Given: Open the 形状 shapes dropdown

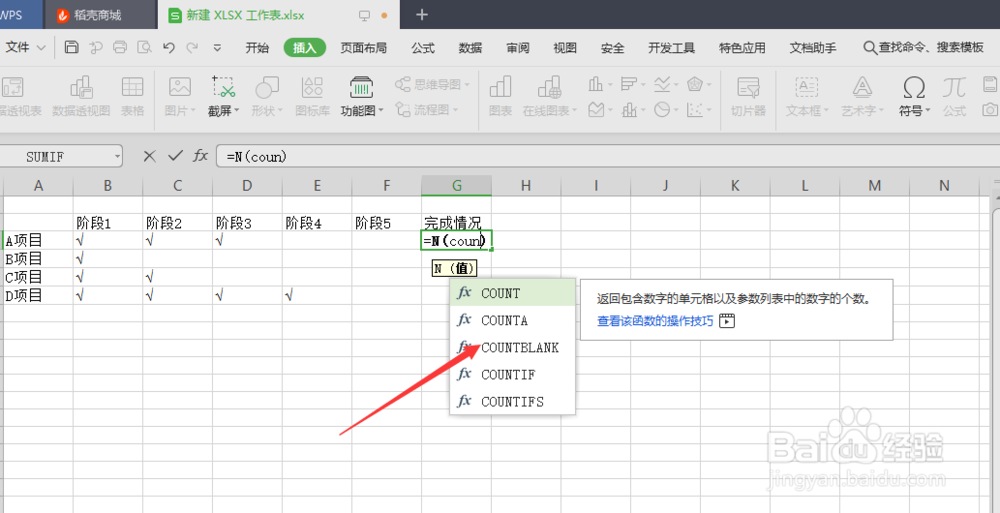Looking at the screenshot, I should pyautogui.click(x=267, y=96).
